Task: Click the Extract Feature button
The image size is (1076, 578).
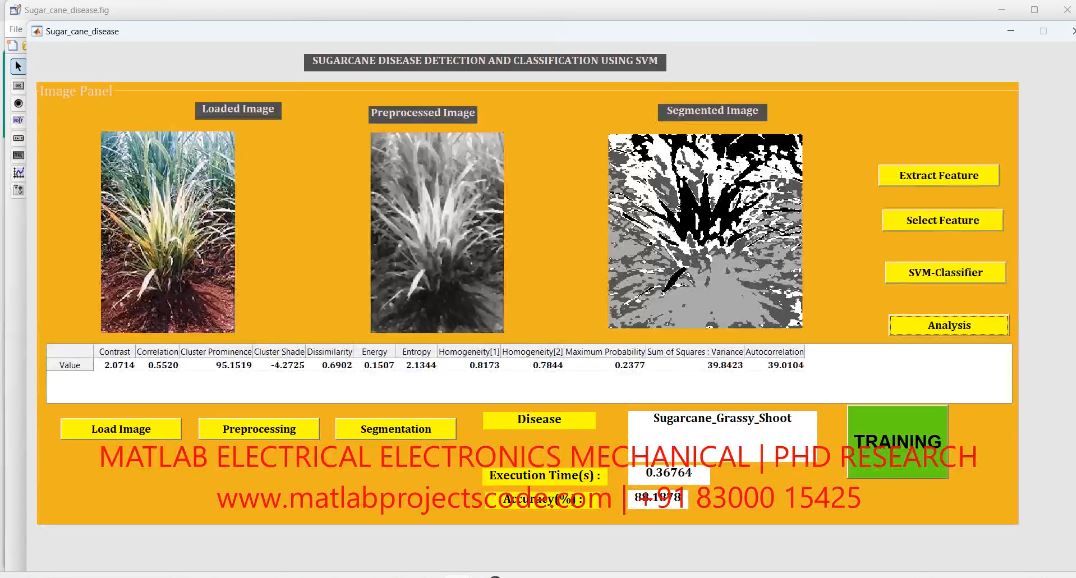Action: pos(938,175)
